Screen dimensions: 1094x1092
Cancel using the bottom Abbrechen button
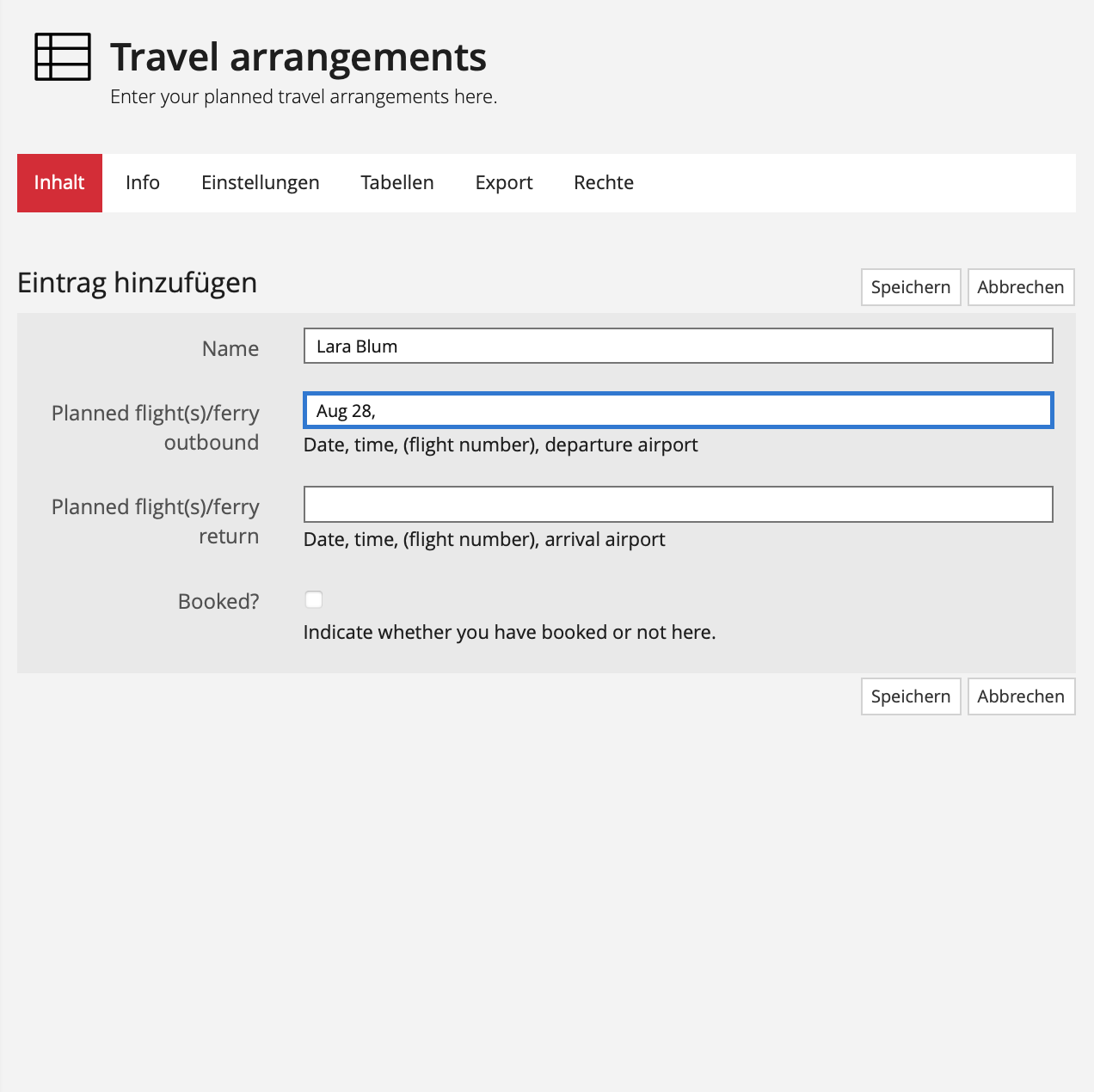click(x=1021, y=696)
